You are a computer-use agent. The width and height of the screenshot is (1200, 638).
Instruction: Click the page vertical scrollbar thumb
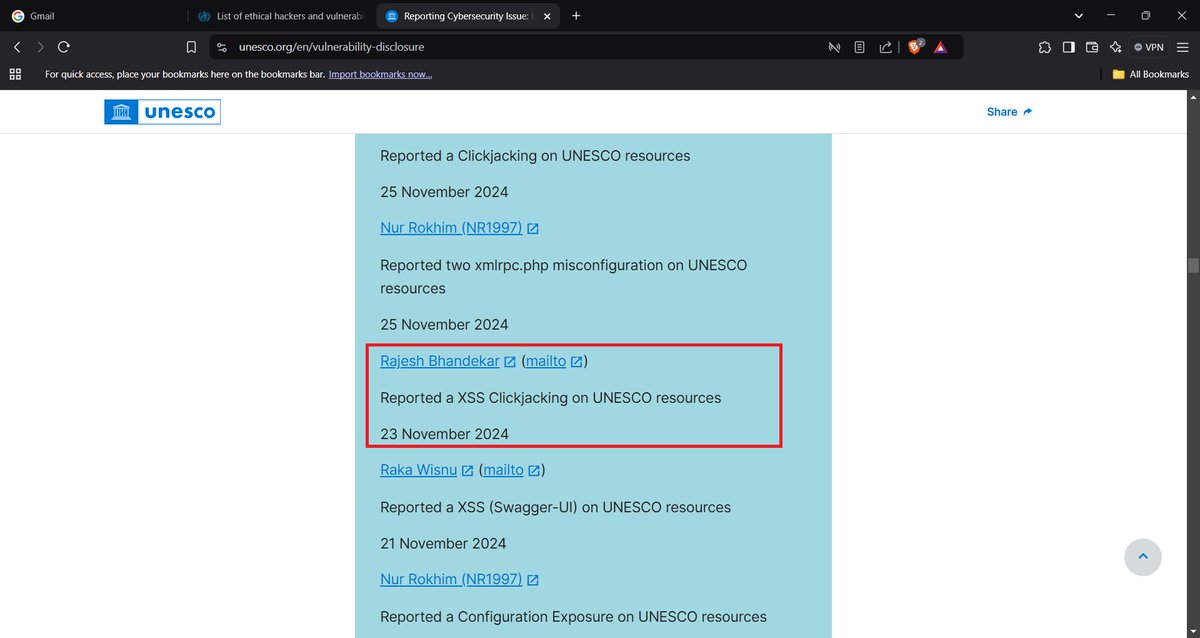point(1193,265)
